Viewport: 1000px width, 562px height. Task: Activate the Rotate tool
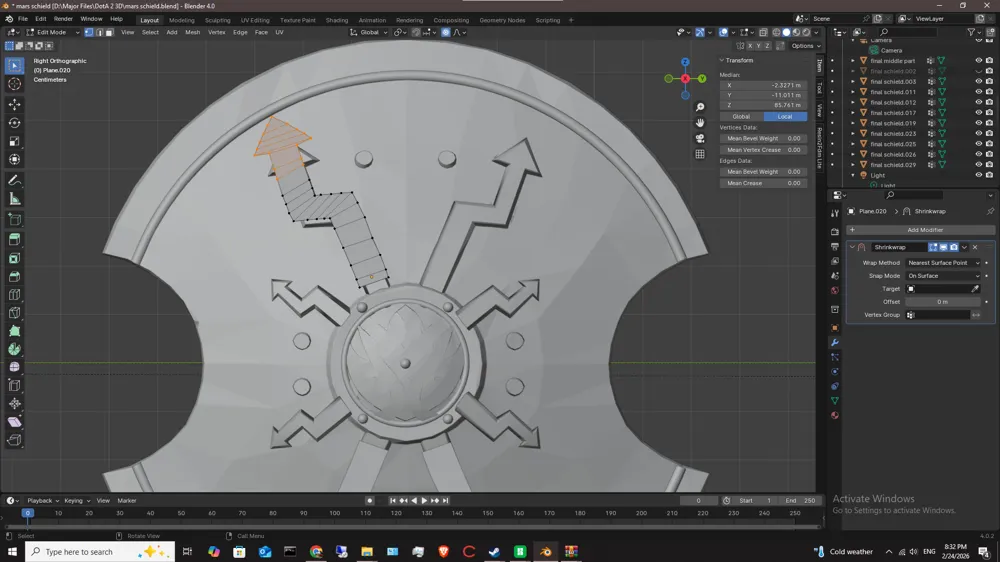tap(15, 122)
